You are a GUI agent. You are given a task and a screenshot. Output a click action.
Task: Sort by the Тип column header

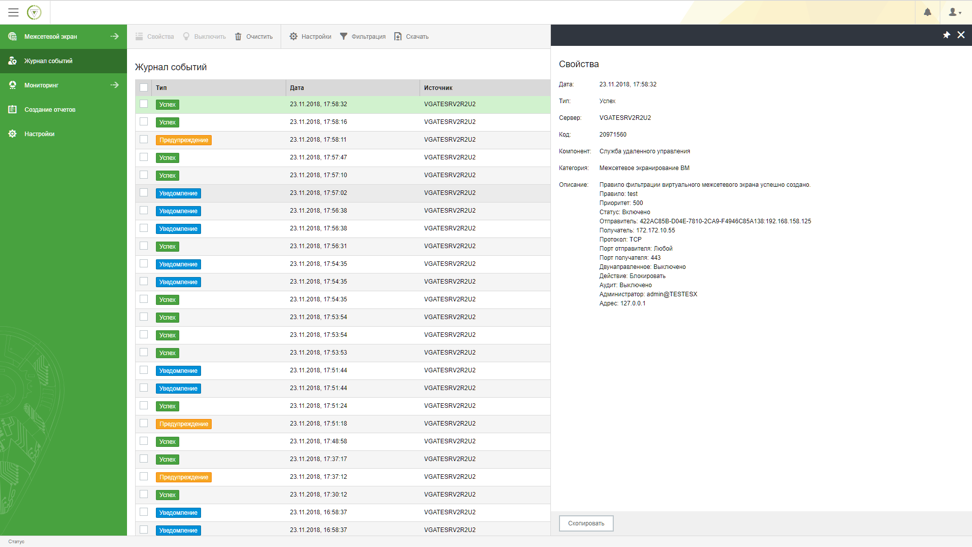[161, 87]
